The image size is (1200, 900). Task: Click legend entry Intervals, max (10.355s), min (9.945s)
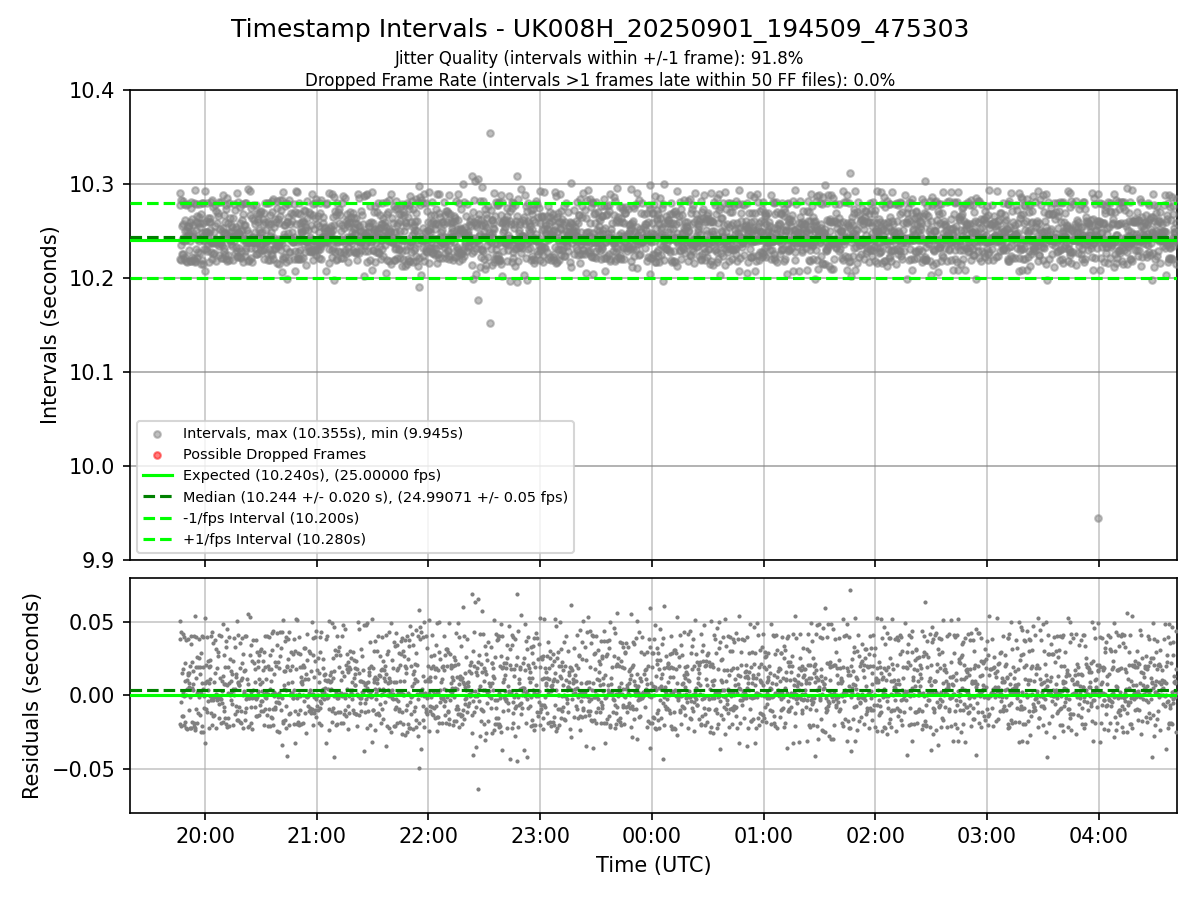[x=322, y=433]
